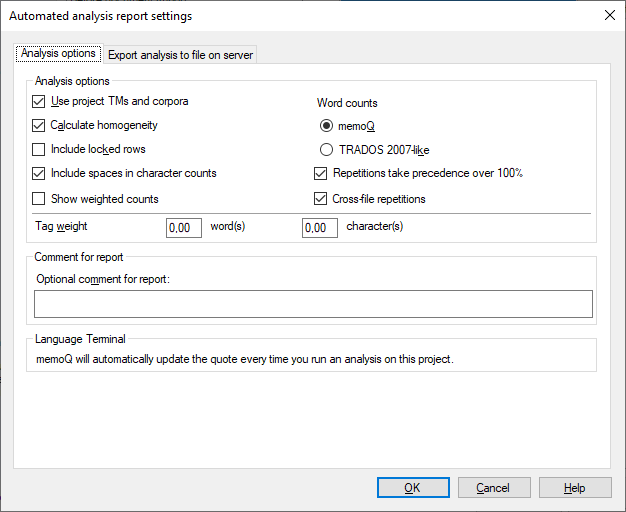
Task: Close the Automated analysis report settings dialog
Action: (609, 15)
